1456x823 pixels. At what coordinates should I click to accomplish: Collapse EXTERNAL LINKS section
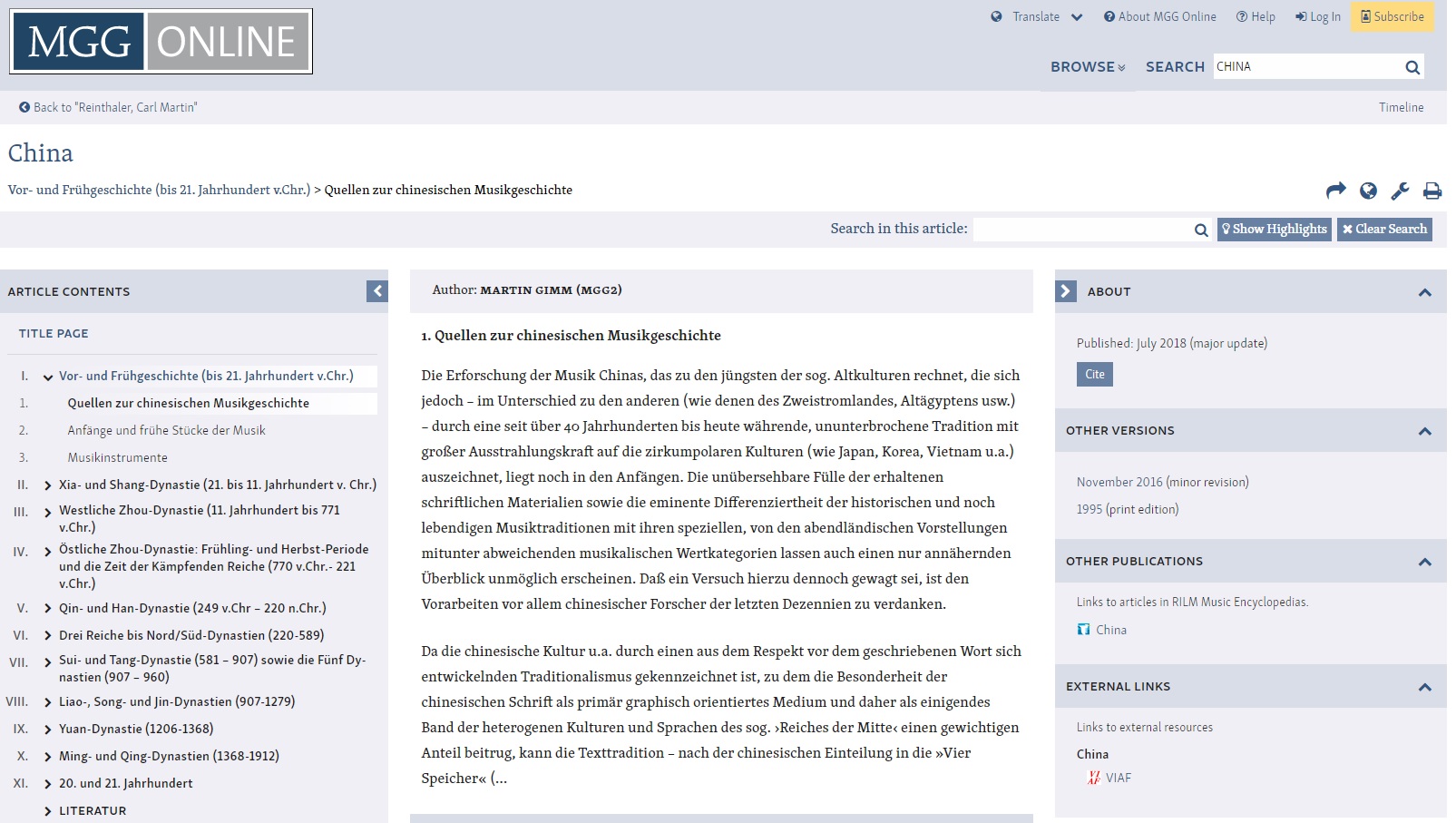pyautogui.click(x=1424, y=687)
